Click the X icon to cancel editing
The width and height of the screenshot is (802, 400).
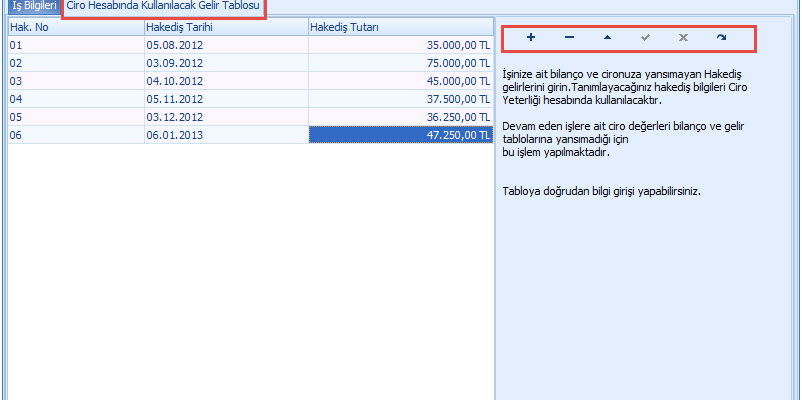[x=683, y=38]
